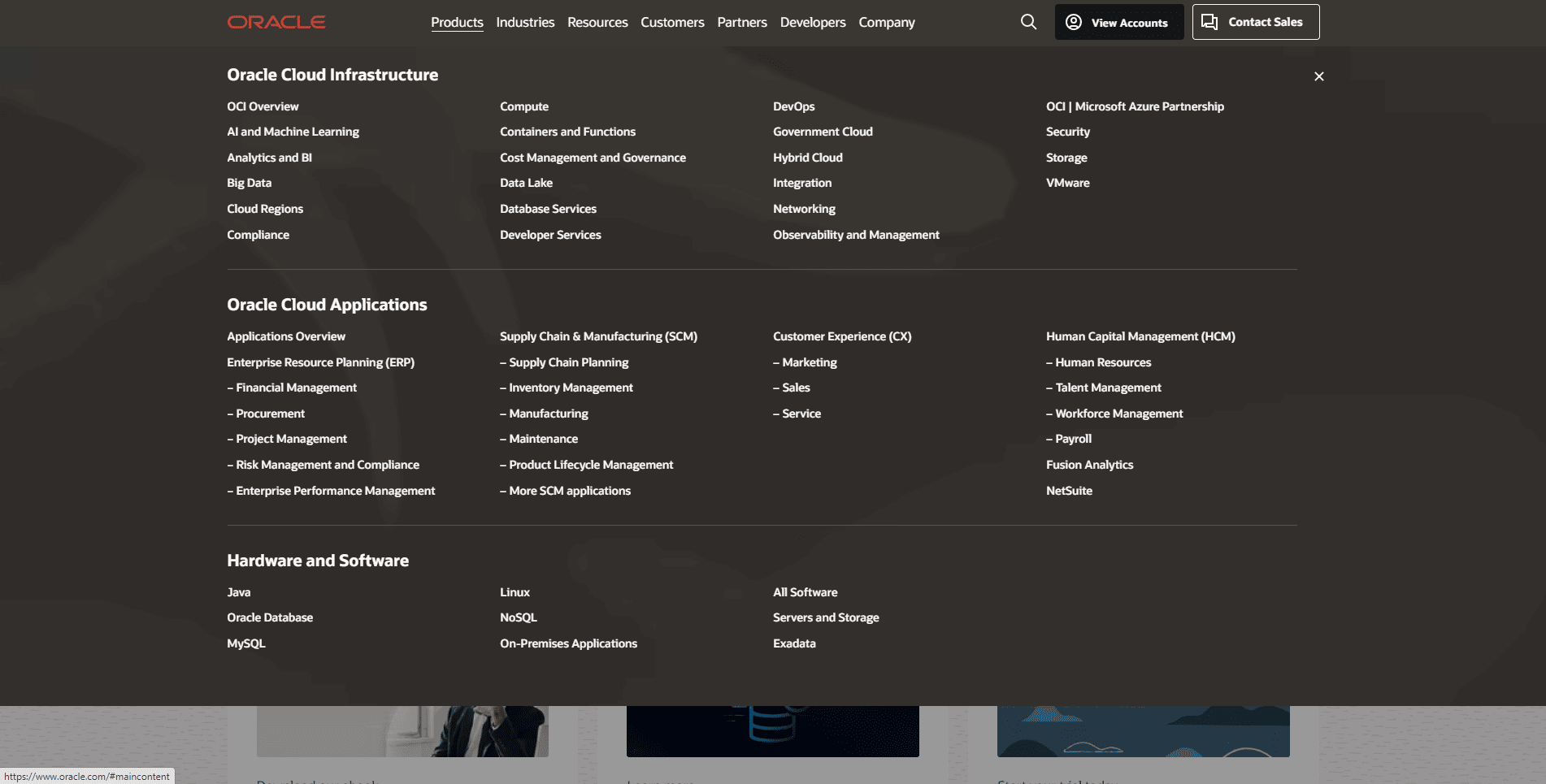This screenshot has width=1546, height=784.
Task: Open the OCI Overview link
Action: click(263, 106)
